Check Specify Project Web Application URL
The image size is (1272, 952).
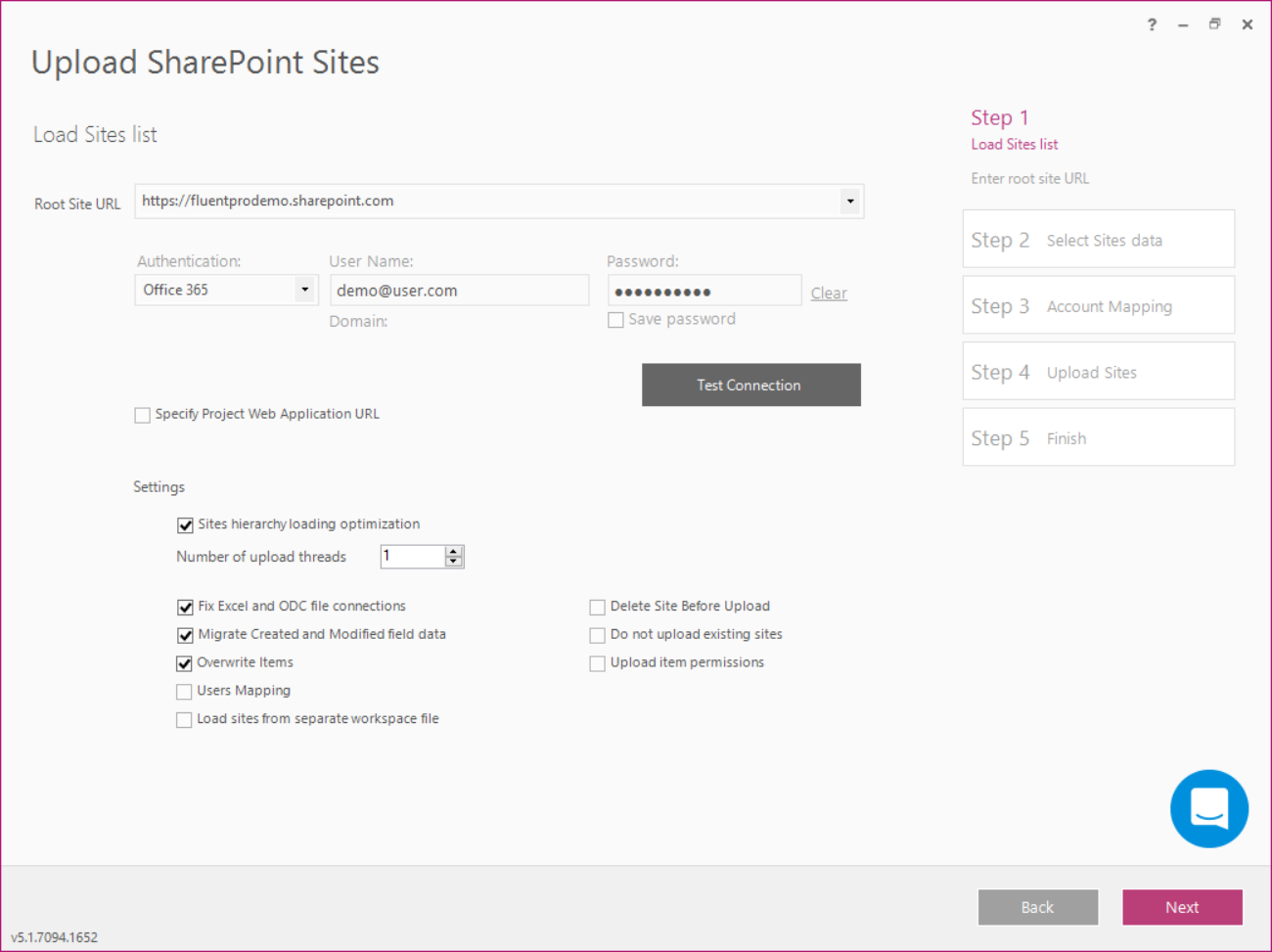click(143, 415)
